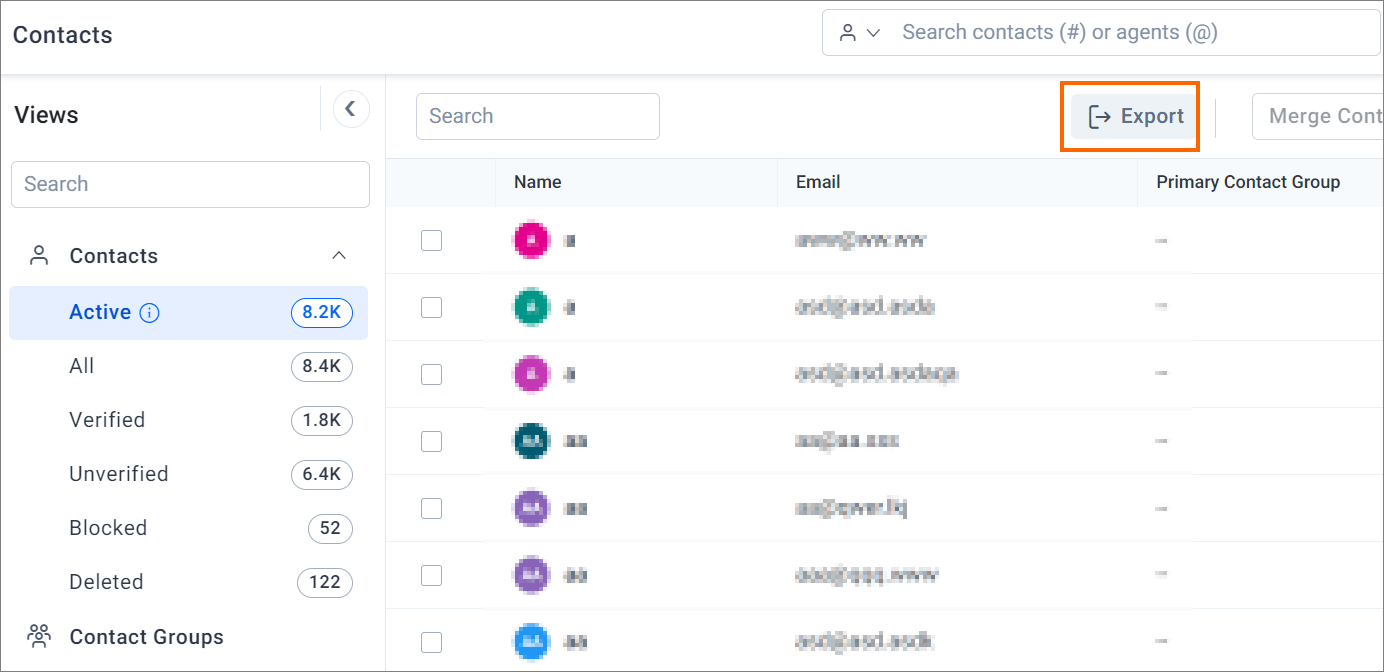1384x672 pixels.
Task: Click the 52 count badge for Blocked
Action: click(x=330, y=529)
